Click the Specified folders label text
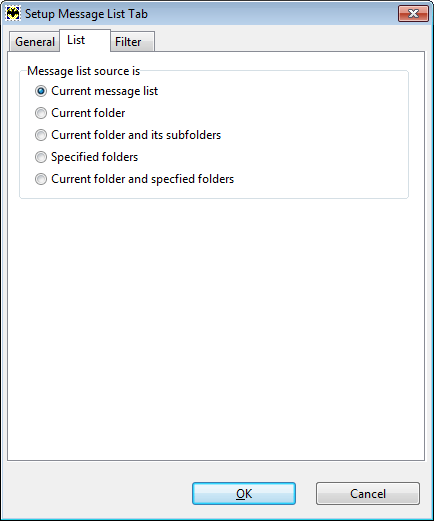The width and height of the screenshot is (434, 521). coord(94,157)
